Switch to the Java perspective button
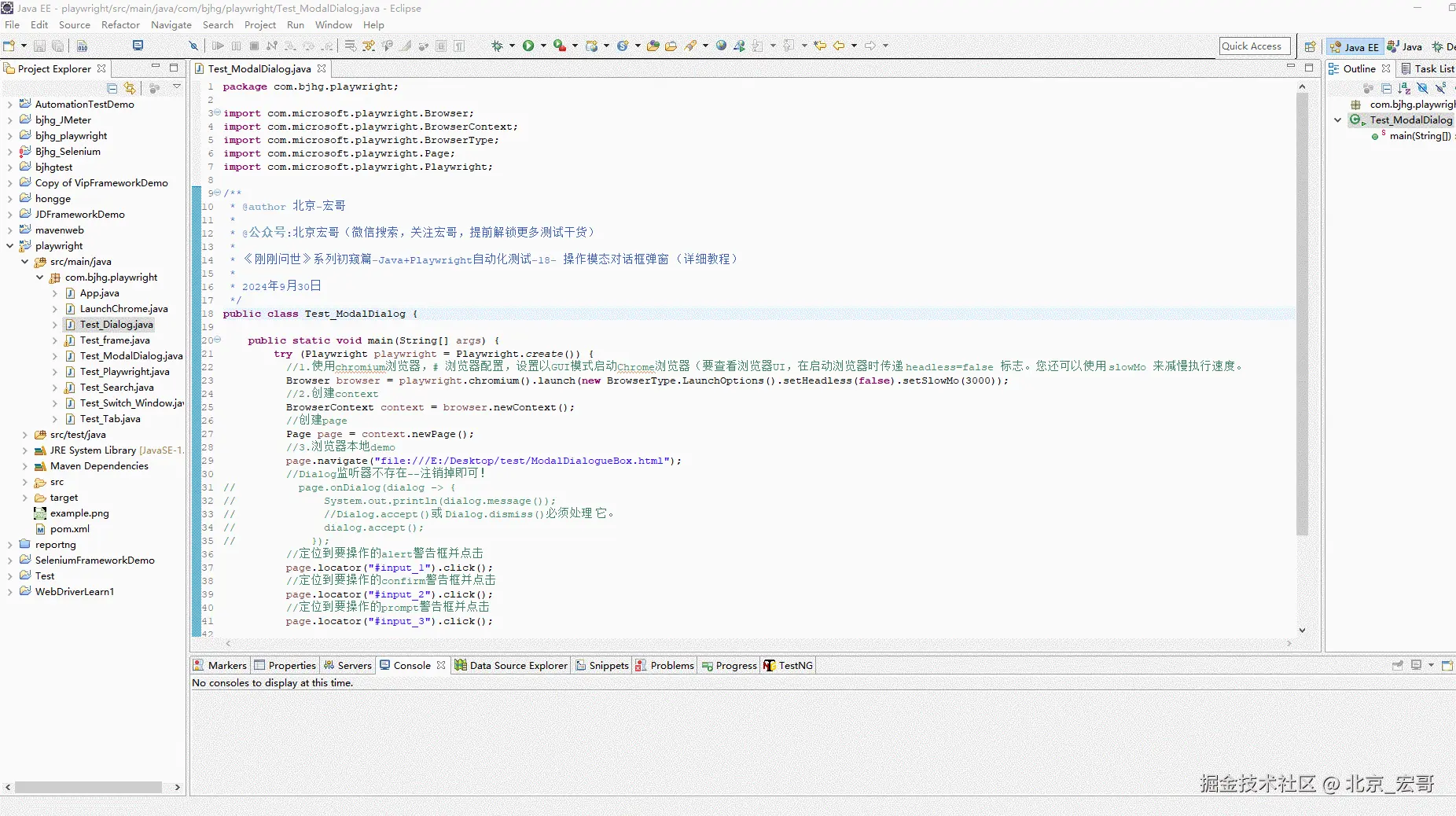 (x=1404, y=46)
